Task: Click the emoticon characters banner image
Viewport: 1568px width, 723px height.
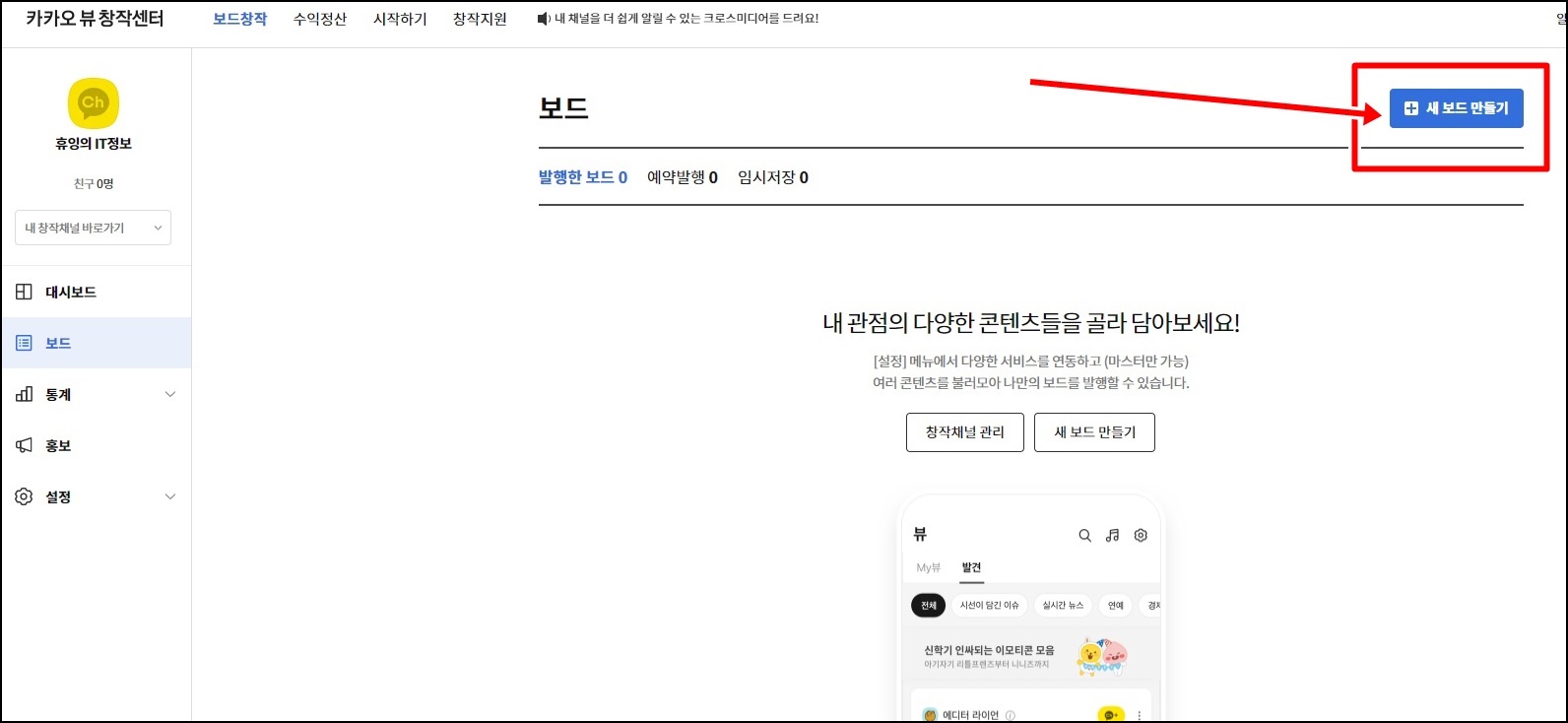Action: click(1101, 657)
